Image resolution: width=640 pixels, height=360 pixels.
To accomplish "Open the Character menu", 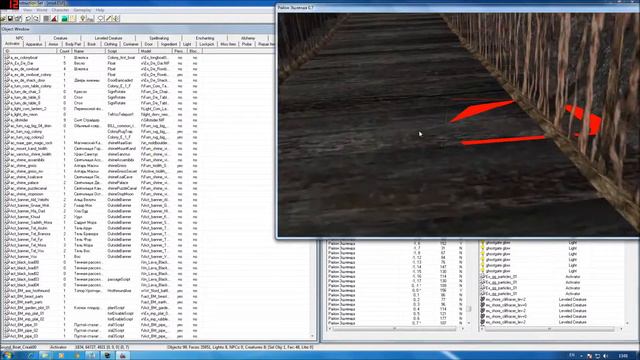I will click(60, 10).
